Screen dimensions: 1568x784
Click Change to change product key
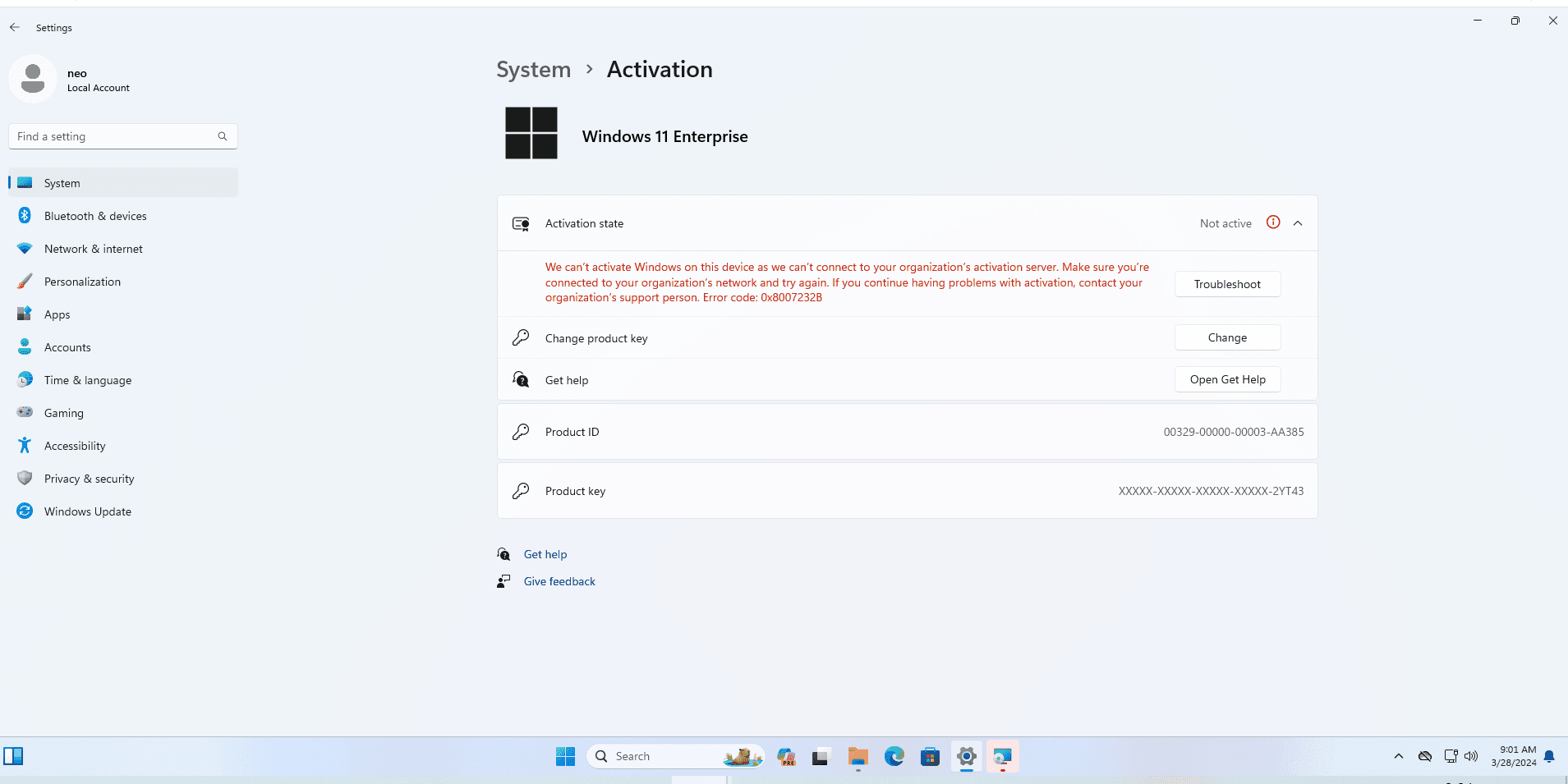tap(1227, 337)
